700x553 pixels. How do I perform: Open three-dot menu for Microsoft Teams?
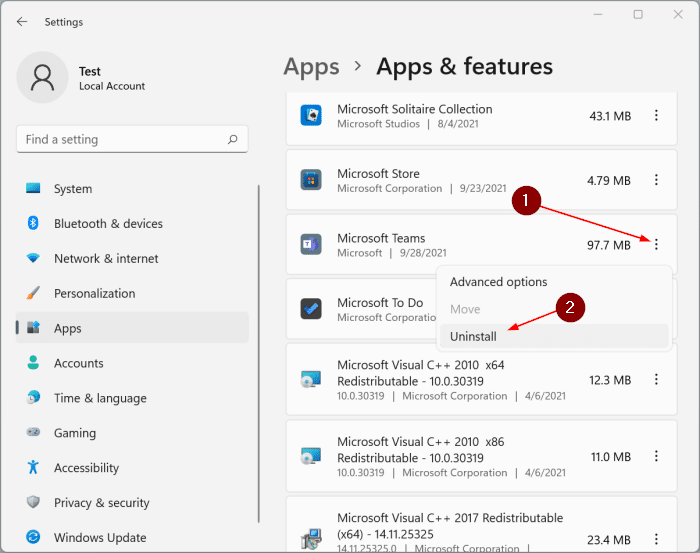[656, 244]
